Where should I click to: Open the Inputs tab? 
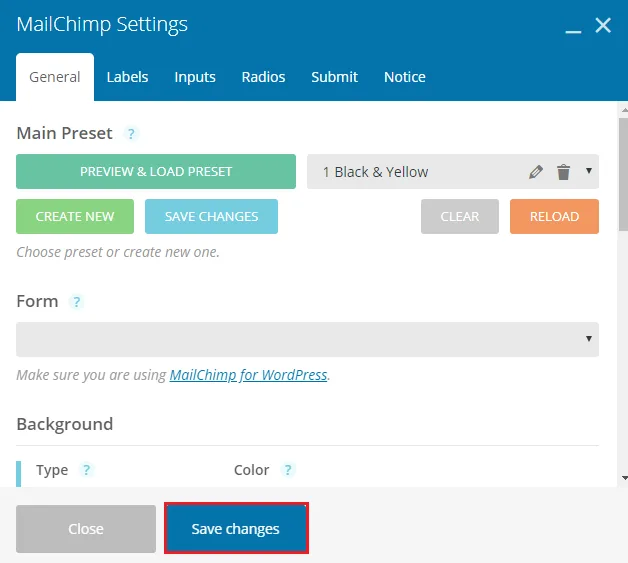click(x=195, y=77)
